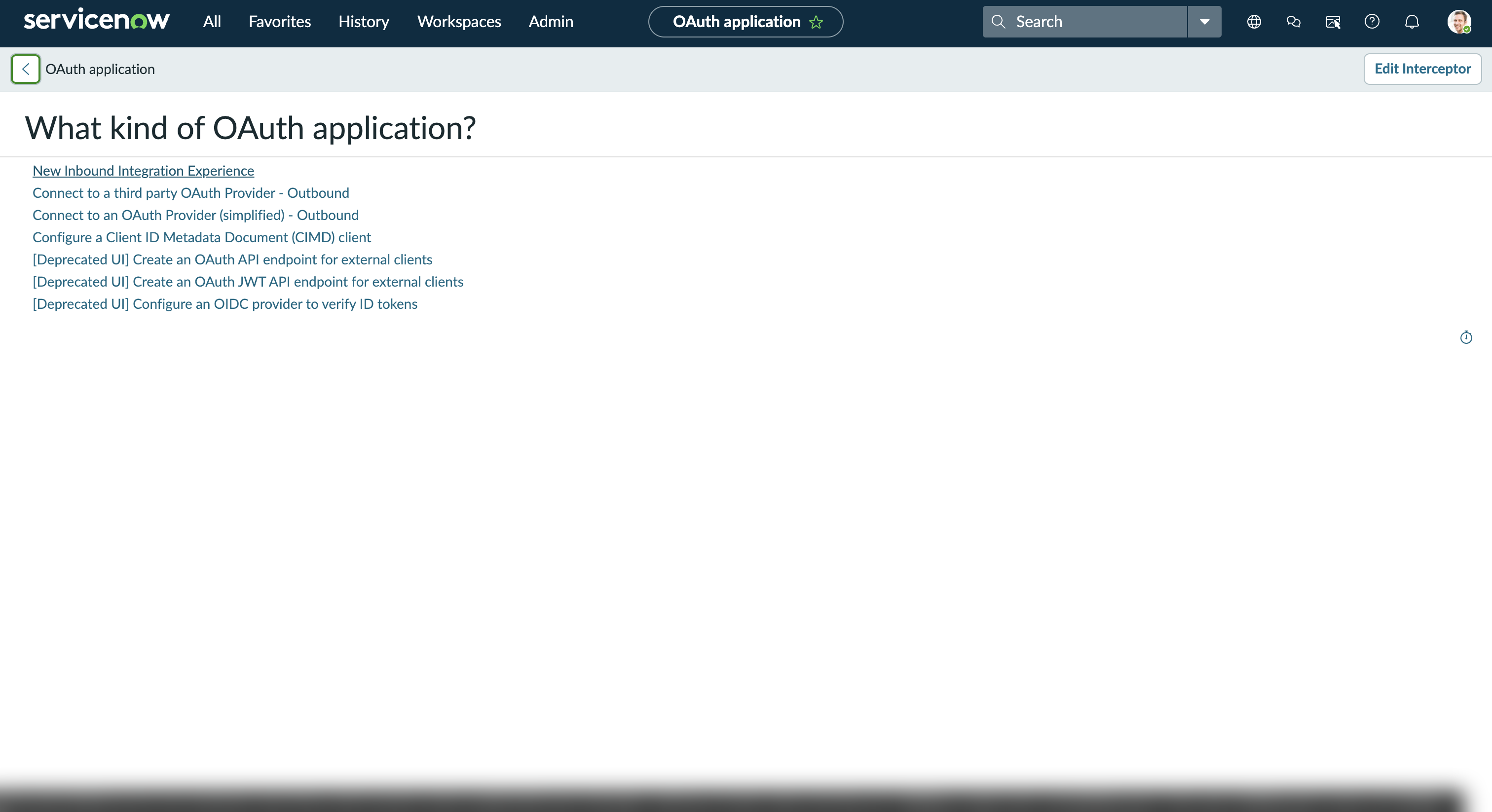
Task: Open the globe scope picker icon
Action: 1254,21
